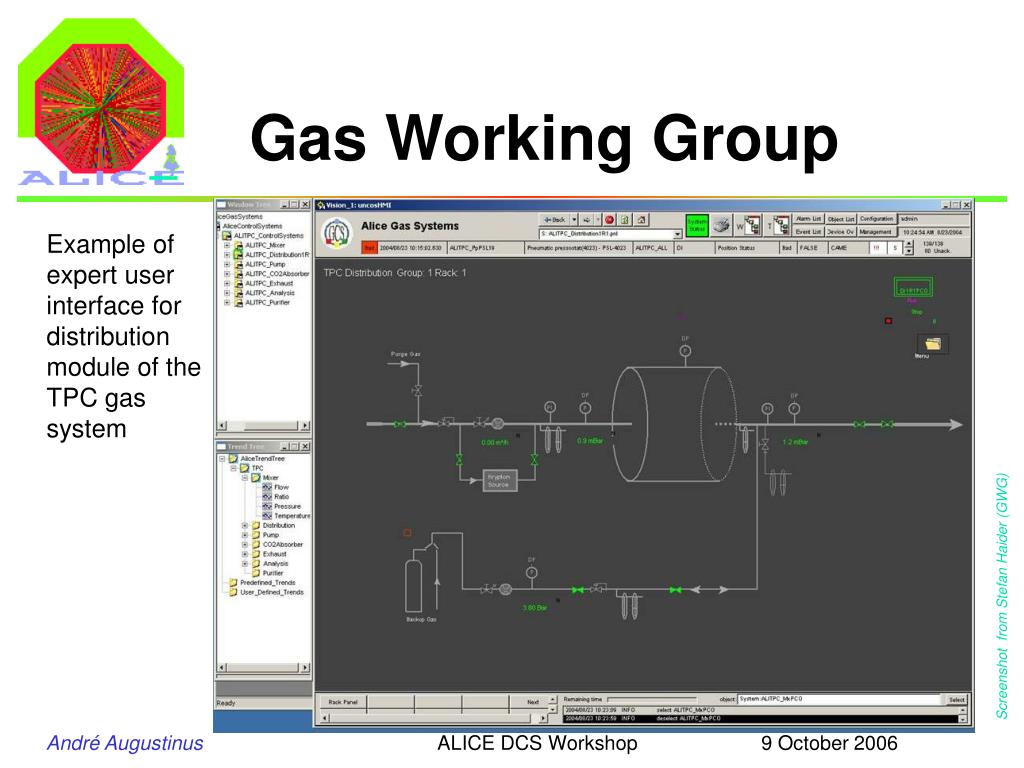
Task: Click Trend Tree horizontal scrollbar left arrow
Action: pos(222,667)
